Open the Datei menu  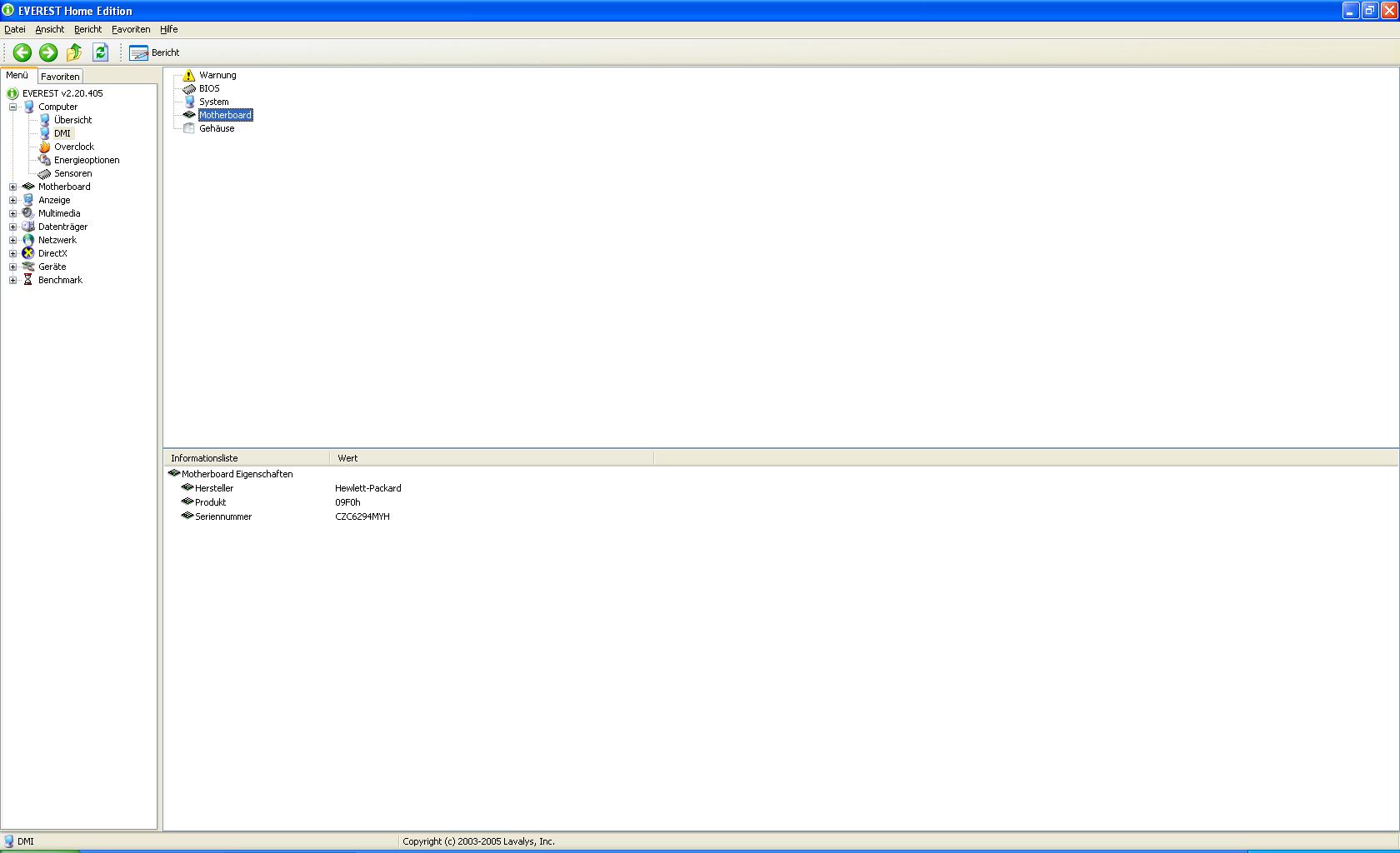pos(14,29)
